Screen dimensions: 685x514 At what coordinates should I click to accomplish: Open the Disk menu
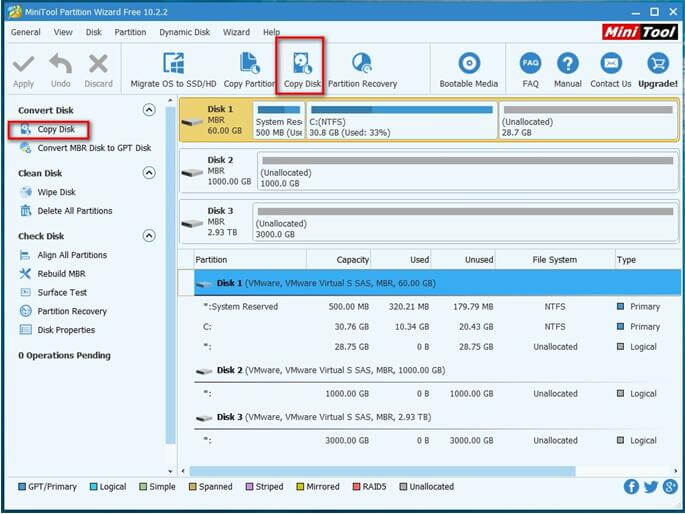point(93,32)
